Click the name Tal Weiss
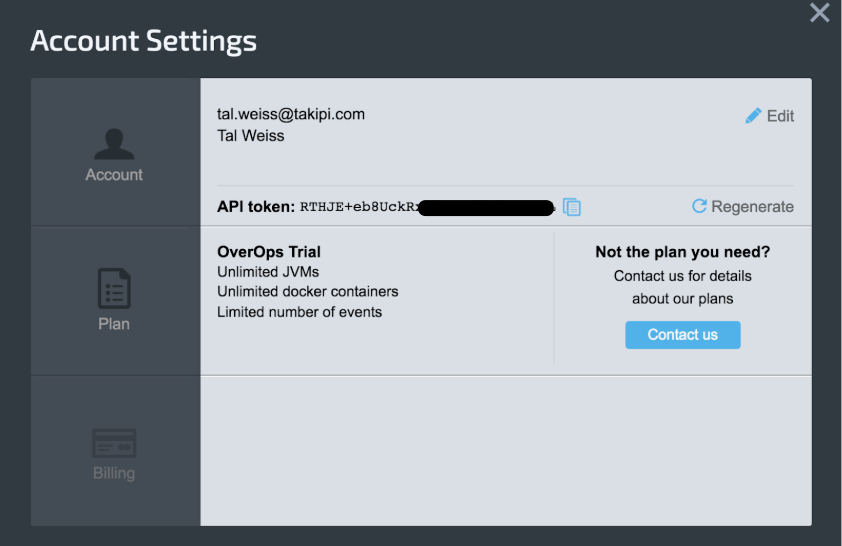This screenshot has height=546, width=842. point(251,136)
